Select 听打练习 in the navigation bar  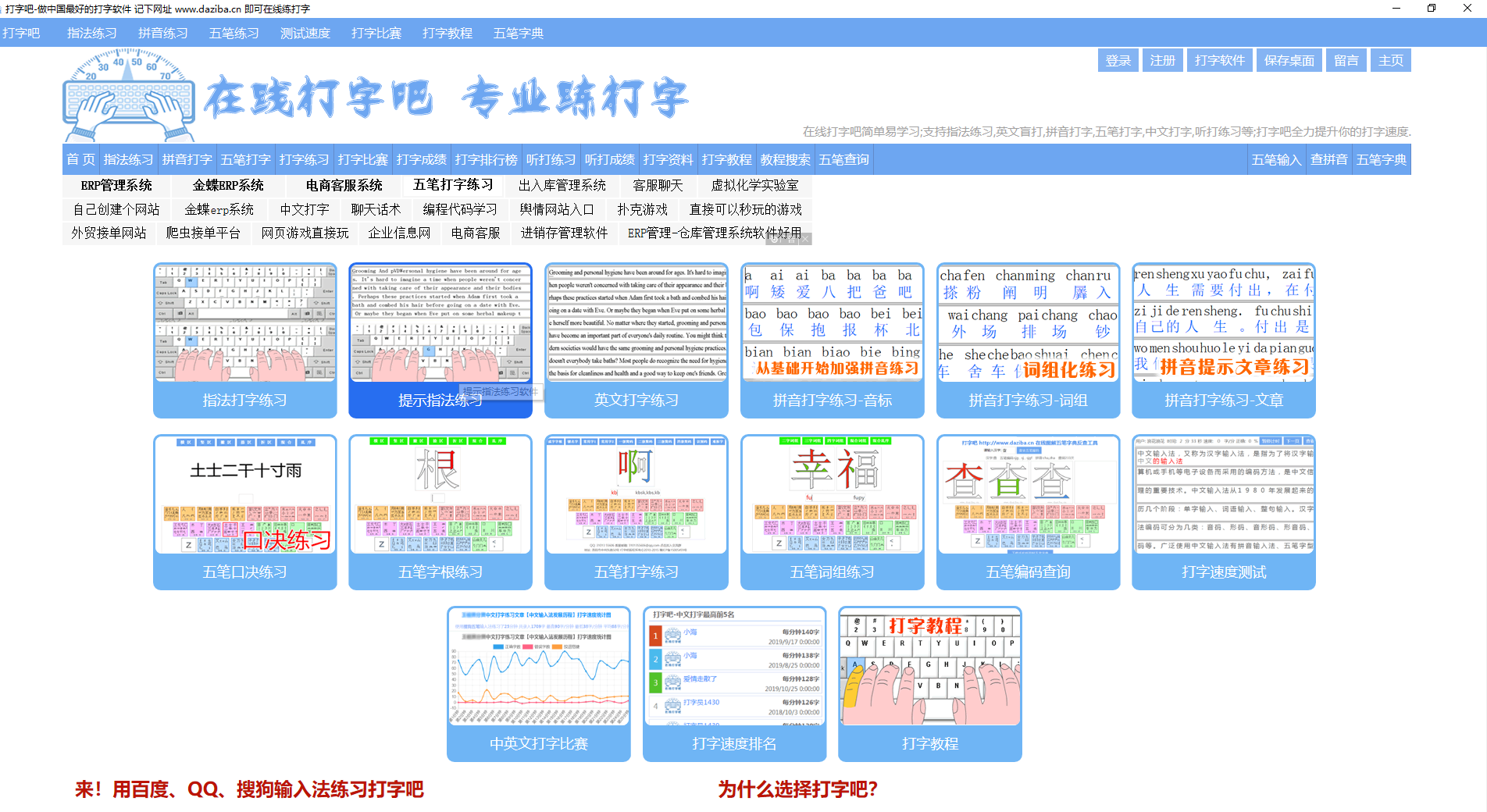click(x=551, y=159)
